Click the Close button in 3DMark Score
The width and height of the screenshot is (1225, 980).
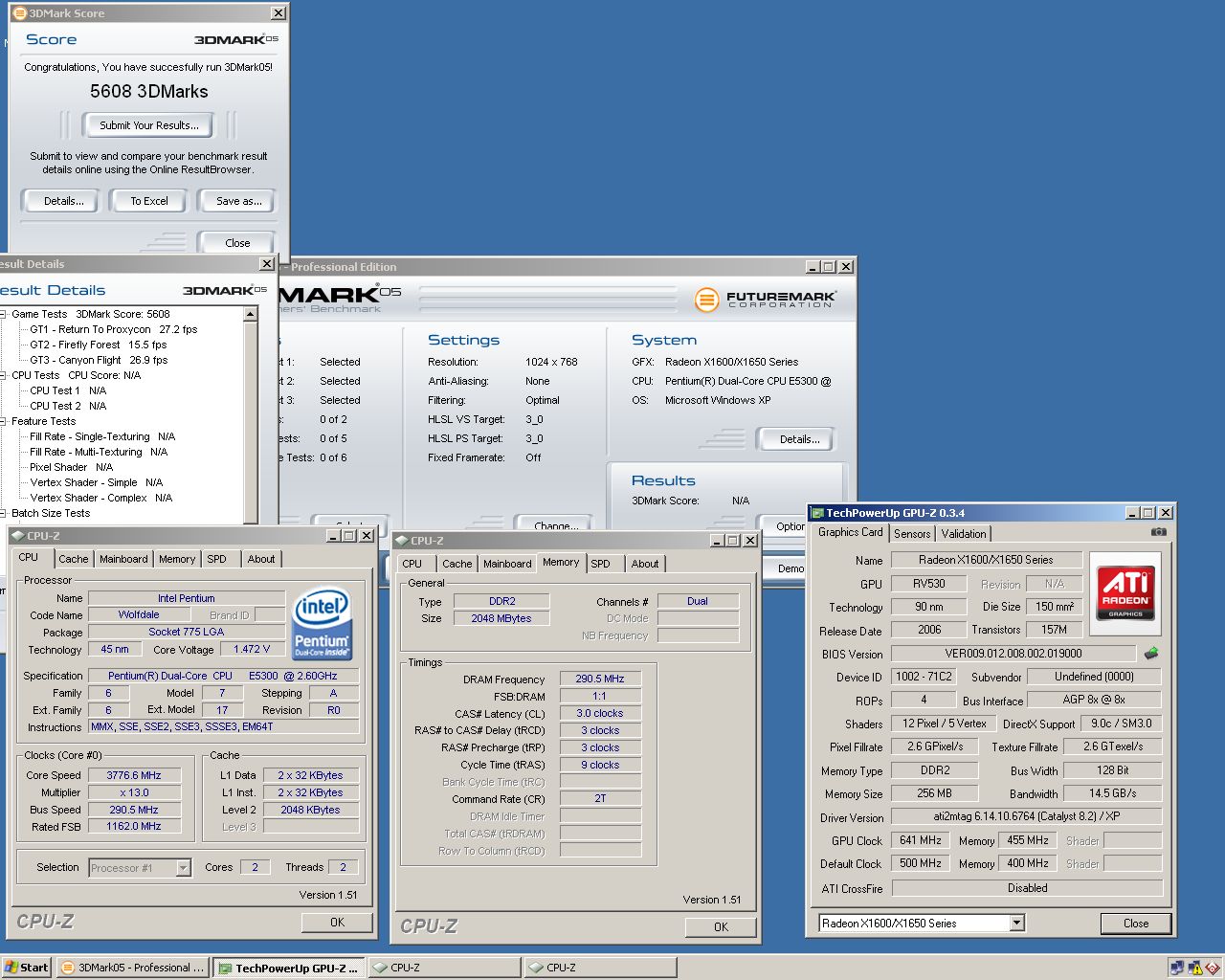point(237,243)
